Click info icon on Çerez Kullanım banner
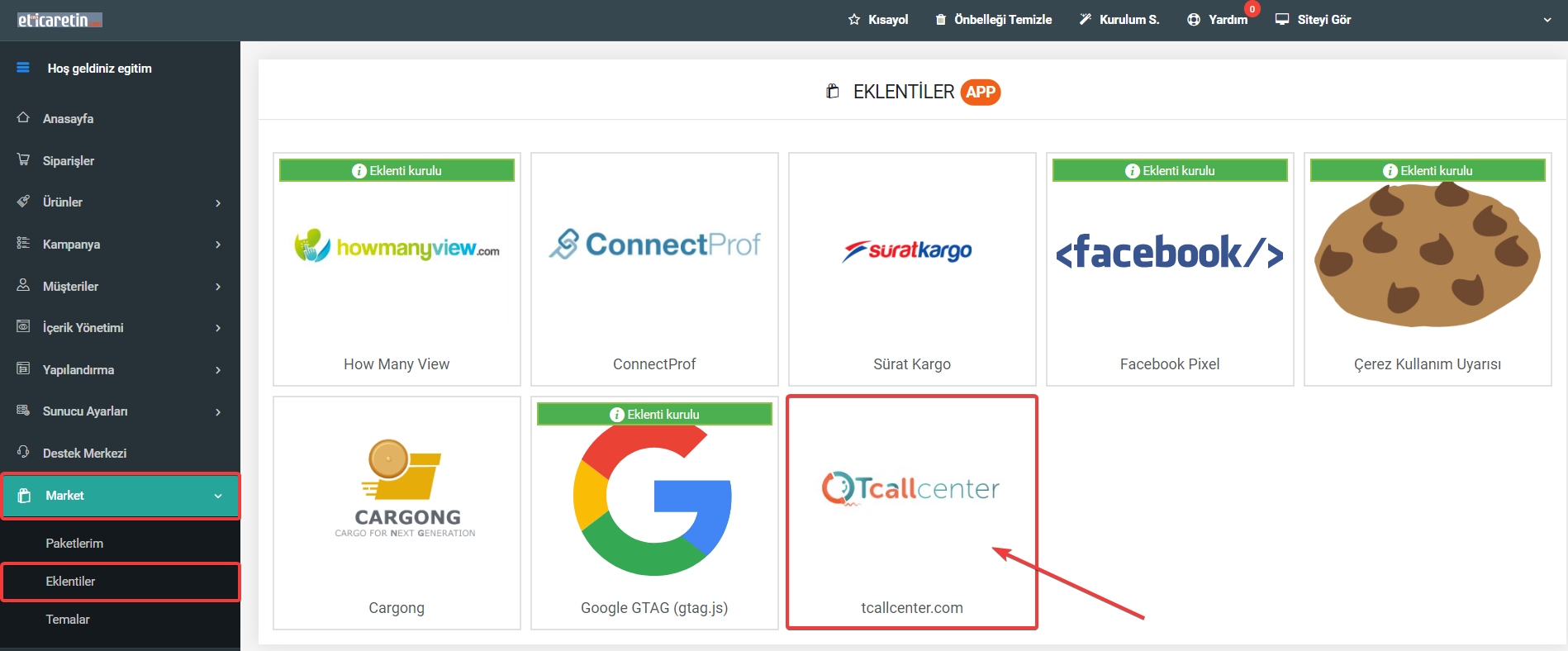This screenshot has width=1568, height=651. [1390, 171]
